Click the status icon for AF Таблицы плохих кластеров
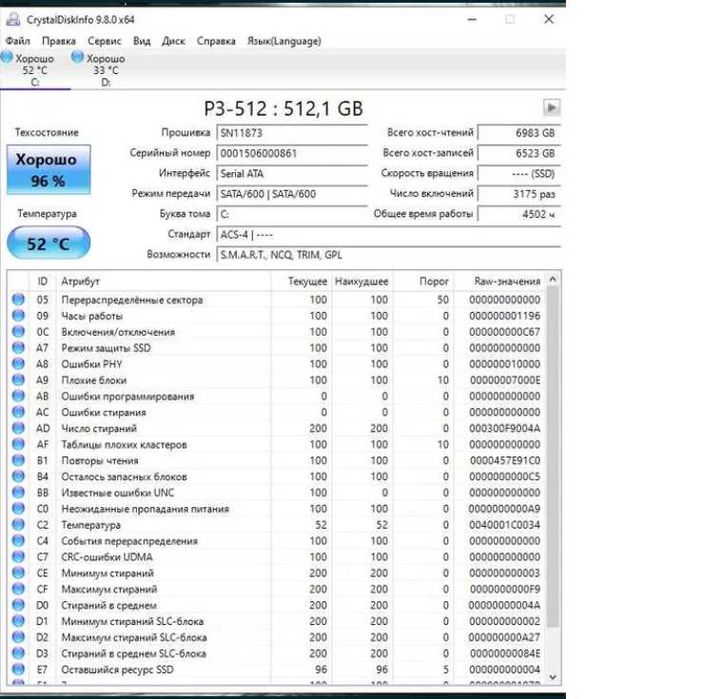722x699 pixels. tap(18, 444)
